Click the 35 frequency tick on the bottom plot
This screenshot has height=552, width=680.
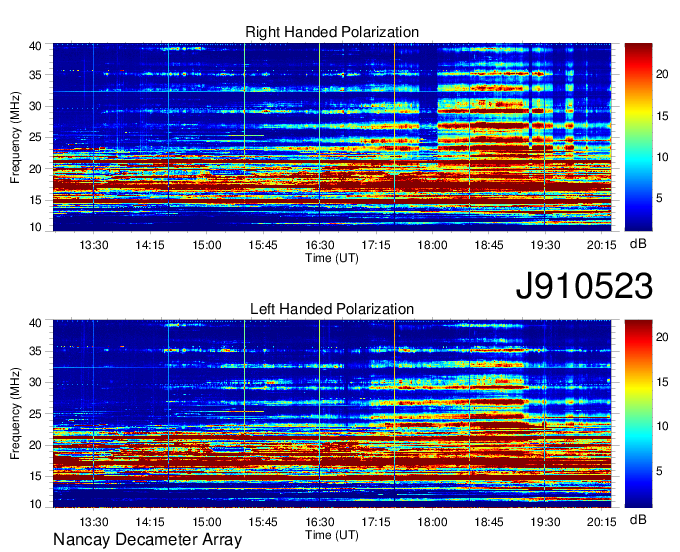point(35,351)
